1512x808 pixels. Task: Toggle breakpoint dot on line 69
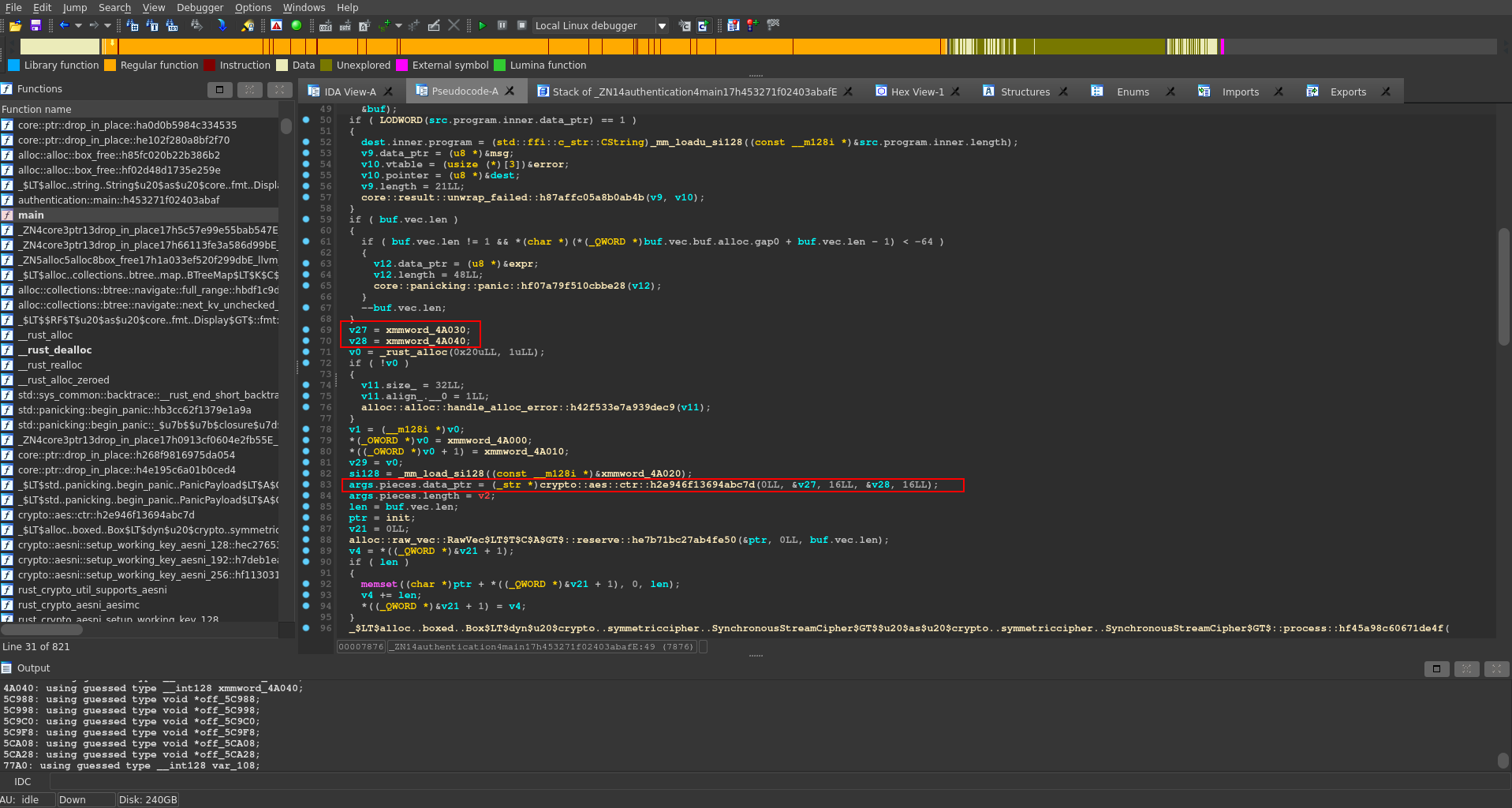(306, 330)
